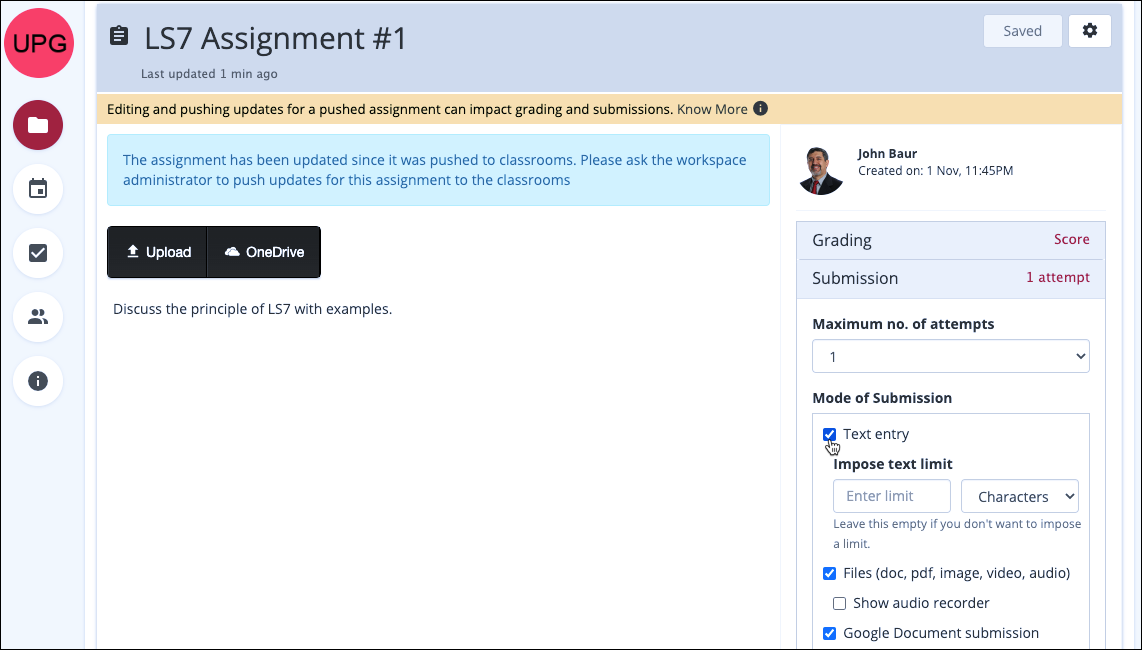This screenshot has height=650, width=1142.
Task: Open the UPG workspace logo
Action: click(39, 43)
